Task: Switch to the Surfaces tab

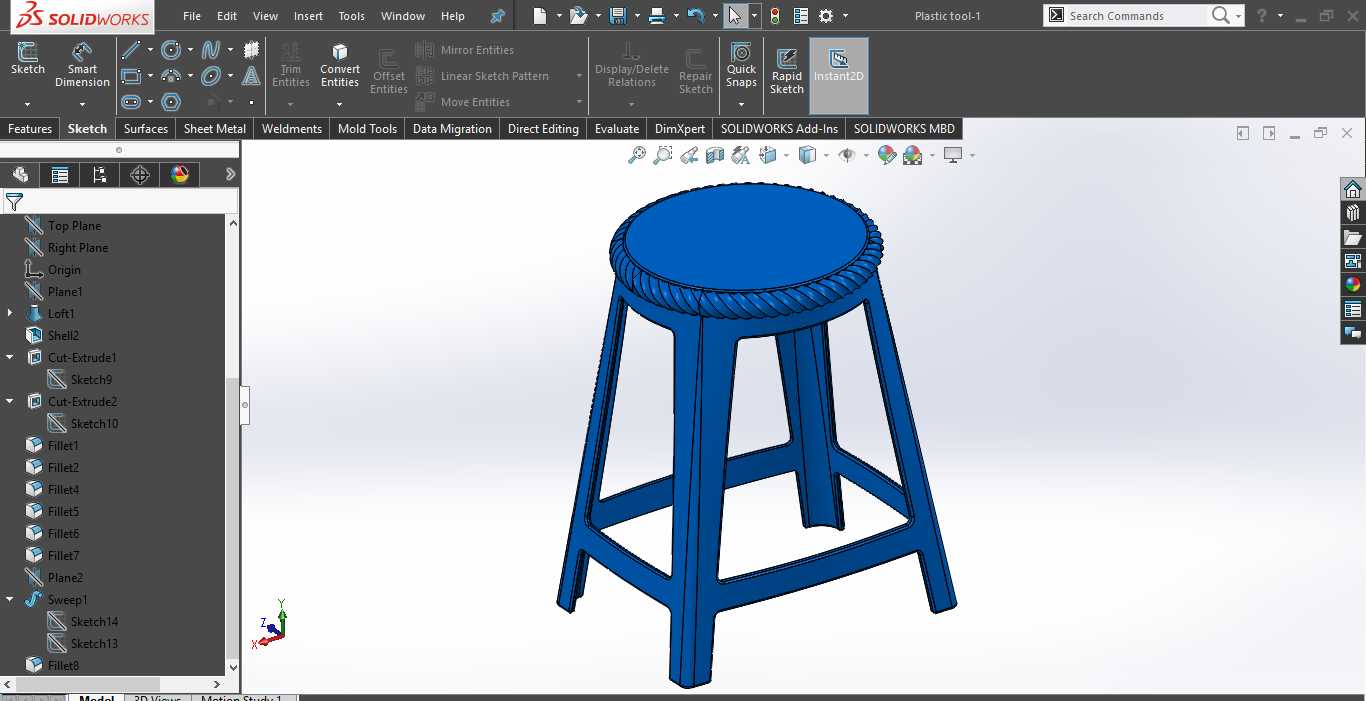Action: coord(146,129)
